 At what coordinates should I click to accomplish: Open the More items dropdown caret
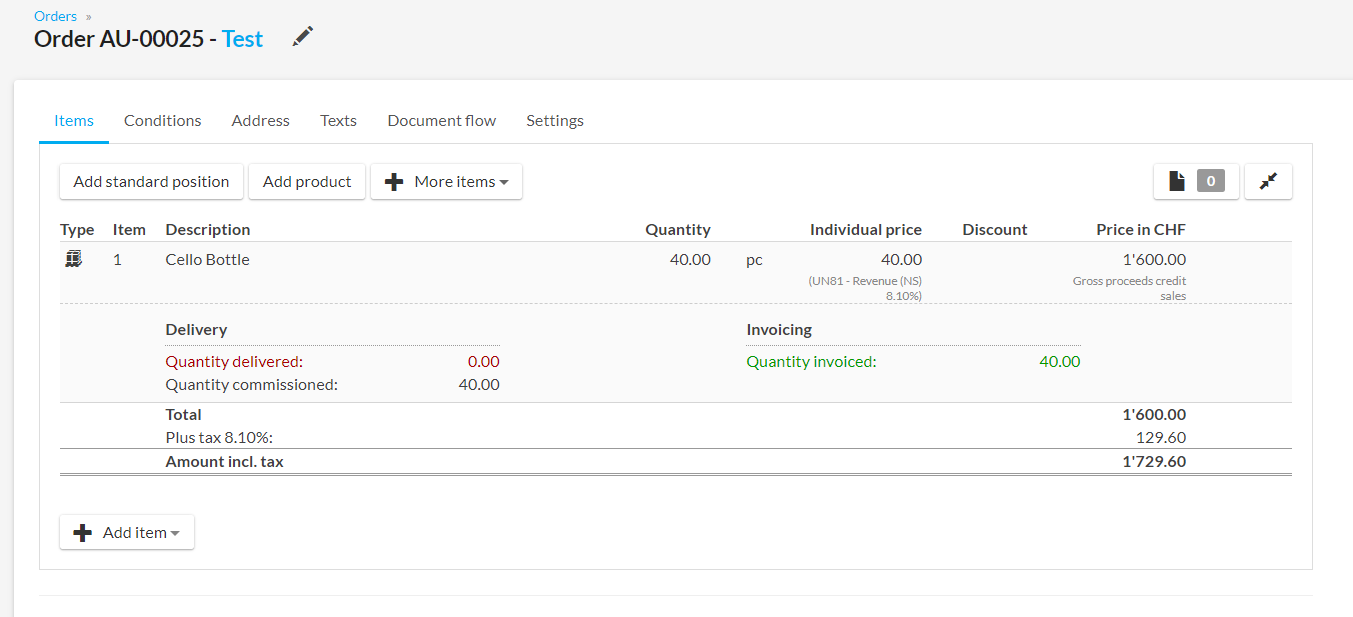coord(504,182)
